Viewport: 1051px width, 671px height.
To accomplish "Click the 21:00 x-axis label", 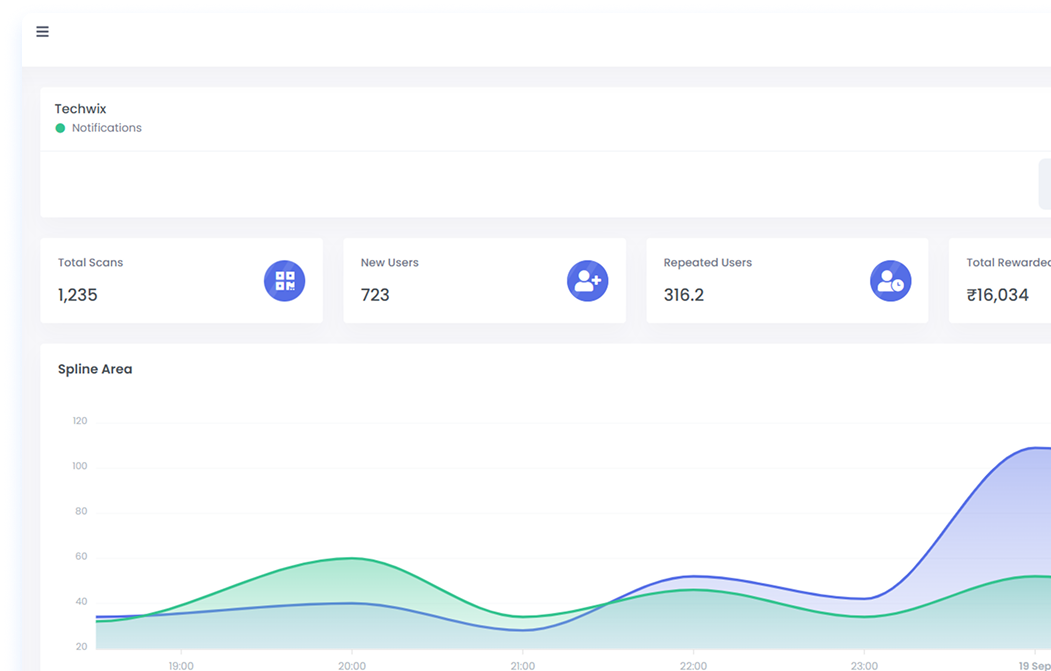I will [522, 665].
